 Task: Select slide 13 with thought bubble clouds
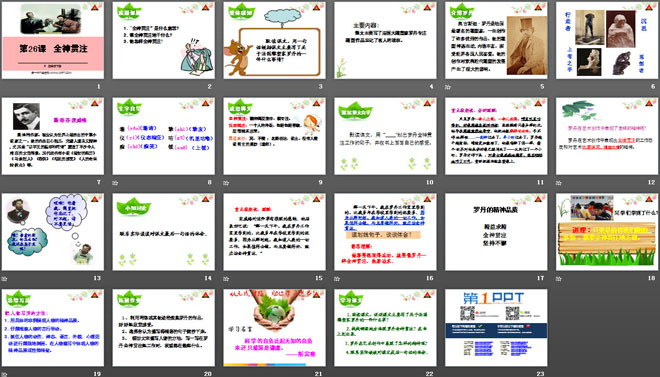click(x=53, y=232)
